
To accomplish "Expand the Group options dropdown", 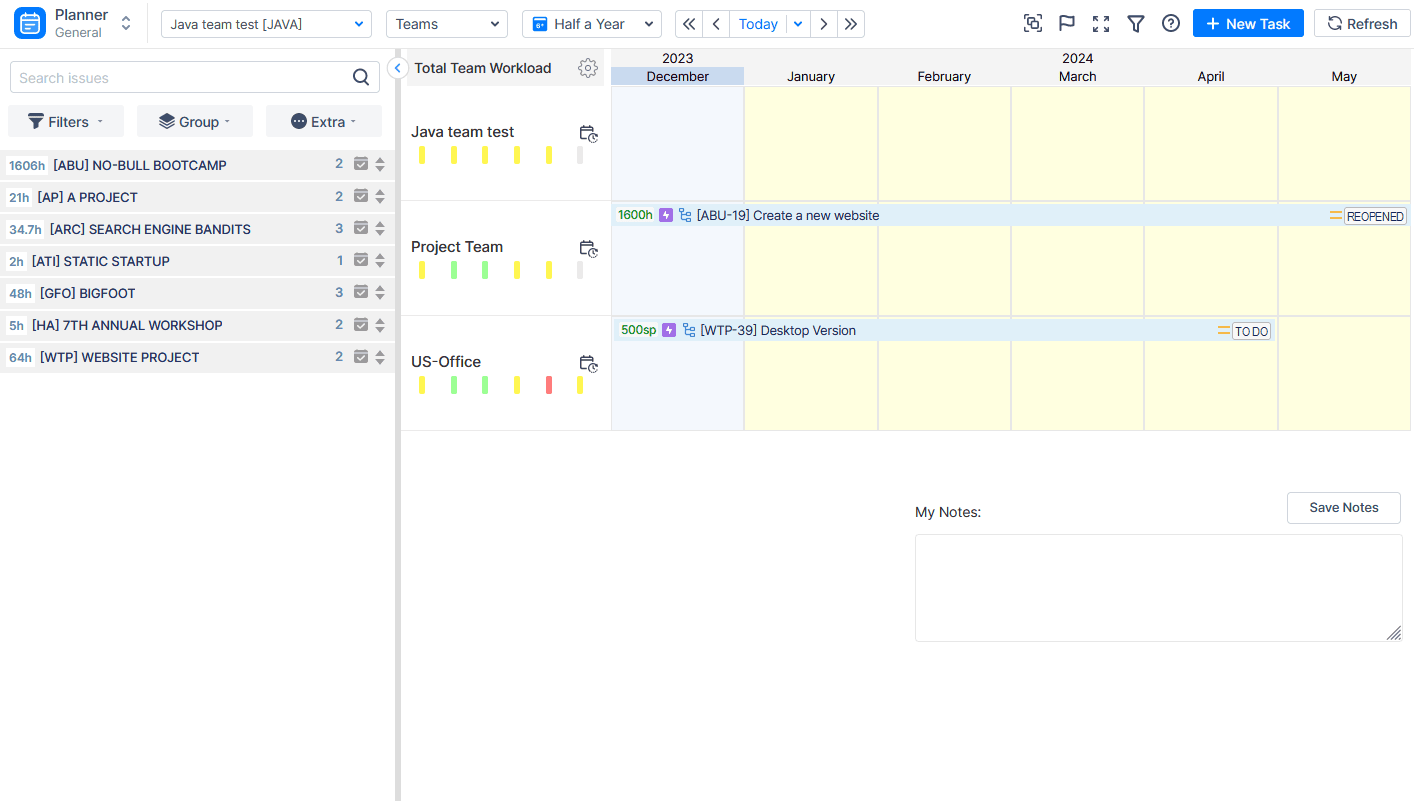I will [195, 121].
